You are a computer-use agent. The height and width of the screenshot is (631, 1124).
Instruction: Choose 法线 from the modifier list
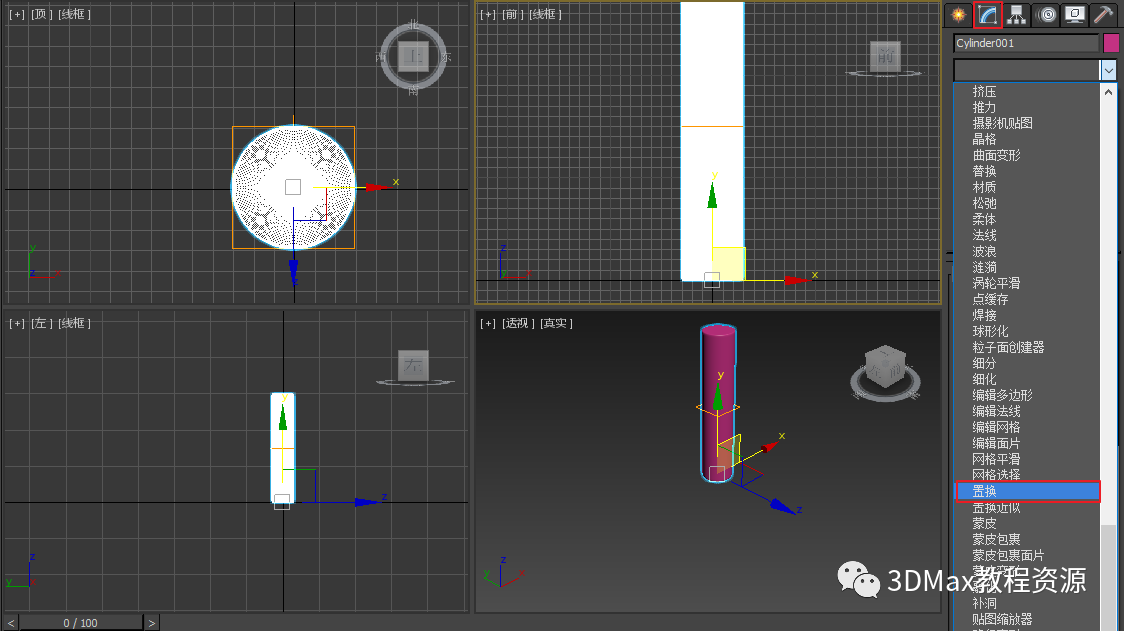tap(984, 235)
